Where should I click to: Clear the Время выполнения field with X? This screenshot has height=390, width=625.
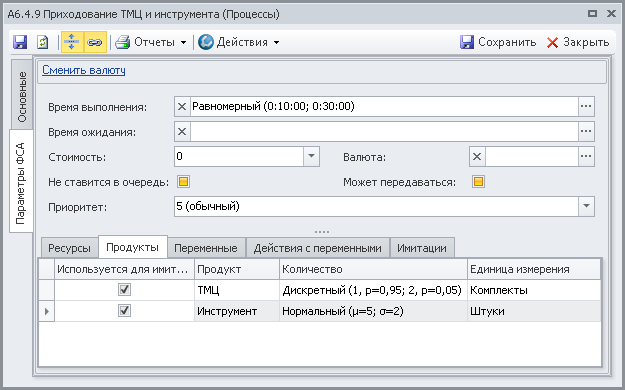pos(182,106)
